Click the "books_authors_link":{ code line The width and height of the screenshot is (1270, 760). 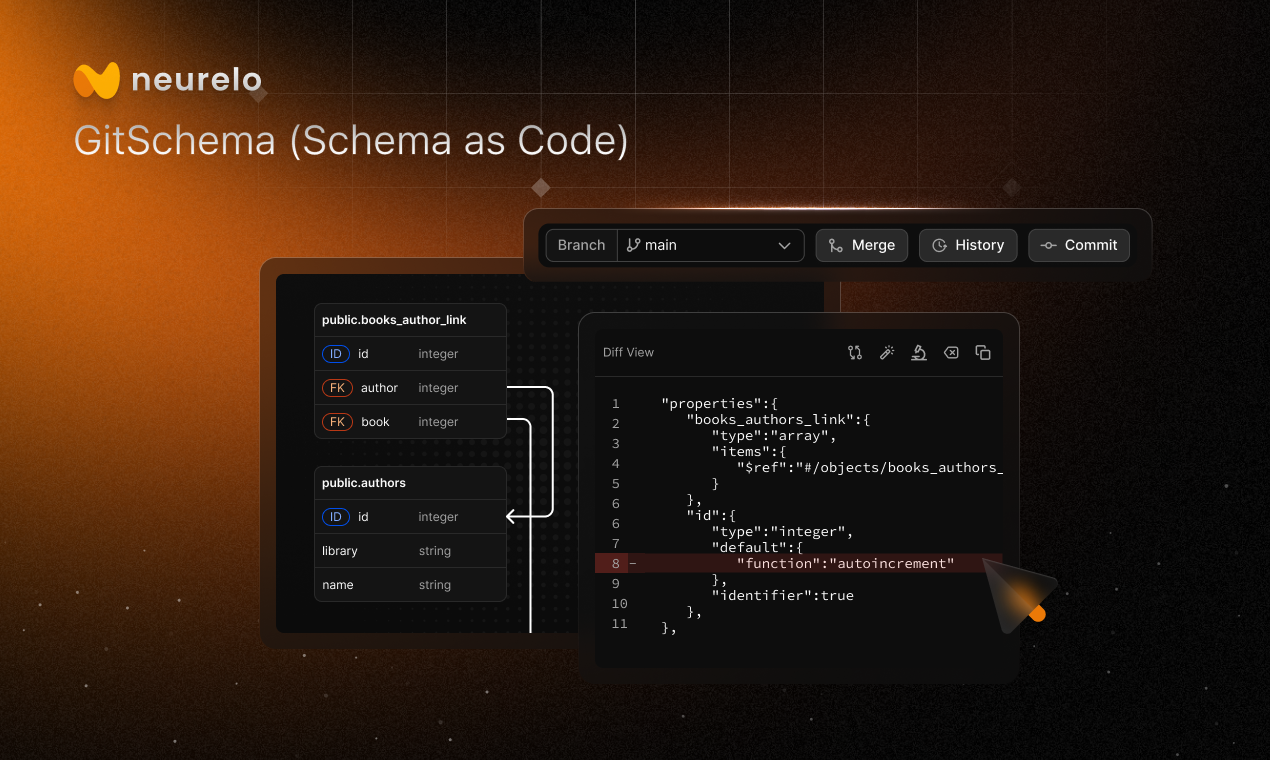pyautogui.click(x=778, y=420)
